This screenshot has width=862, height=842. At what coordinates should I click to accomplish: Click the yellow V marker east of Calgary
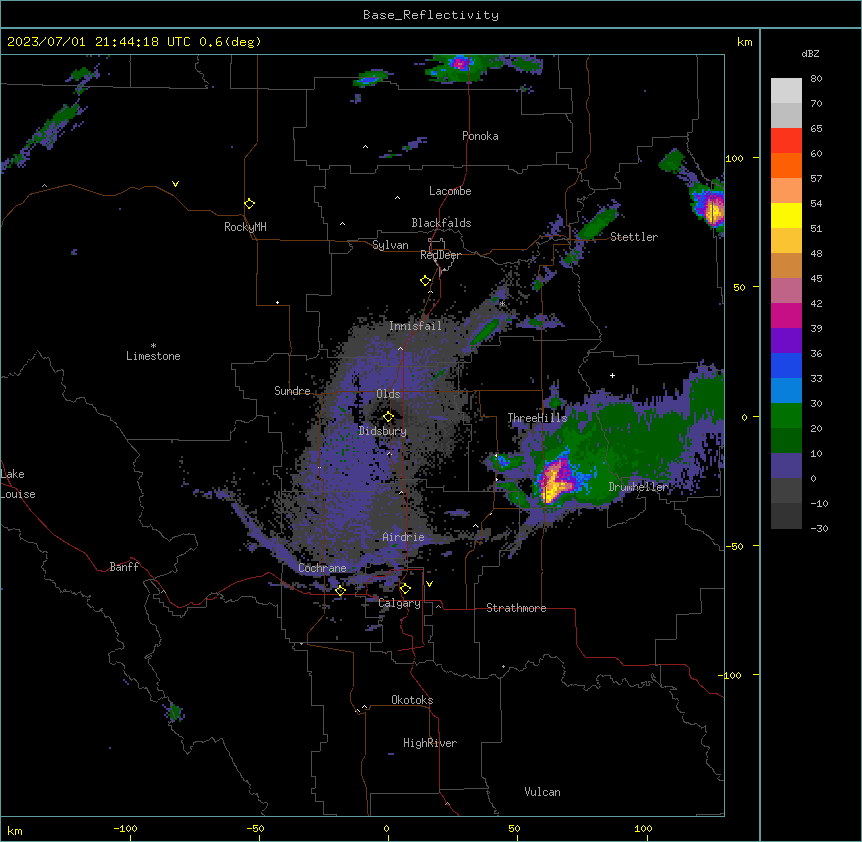tap(429, 584)
